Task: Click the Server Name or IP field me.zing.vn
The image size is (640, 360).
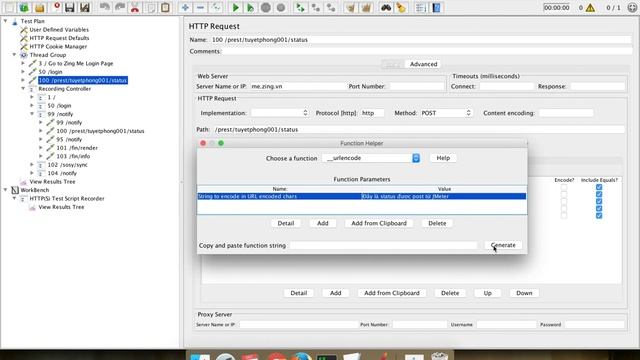Action: pyautogui.click(x=298, y=87)
